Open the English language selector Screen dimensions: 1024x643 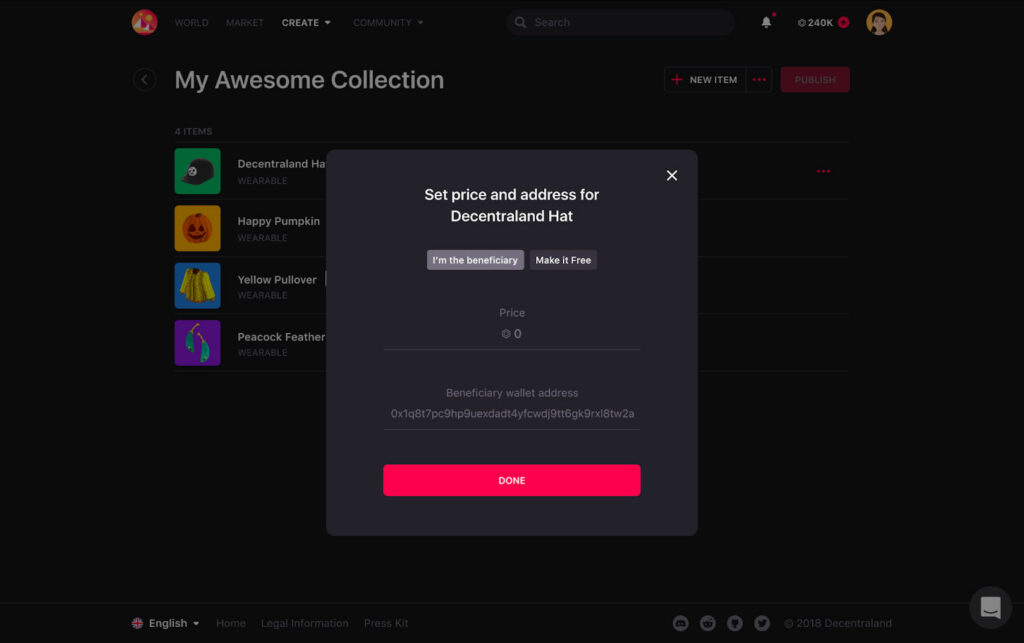(166, 623)
